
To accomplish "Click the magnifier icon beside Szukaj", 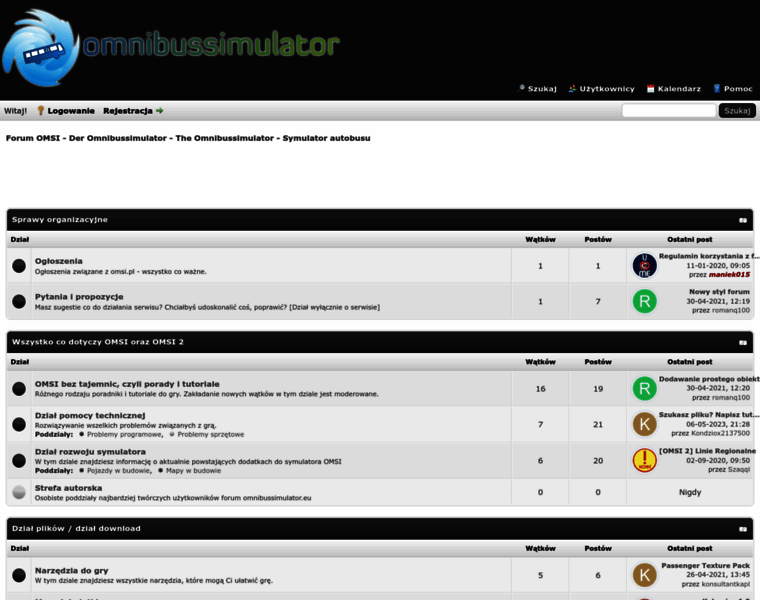I will pos(522,89).
